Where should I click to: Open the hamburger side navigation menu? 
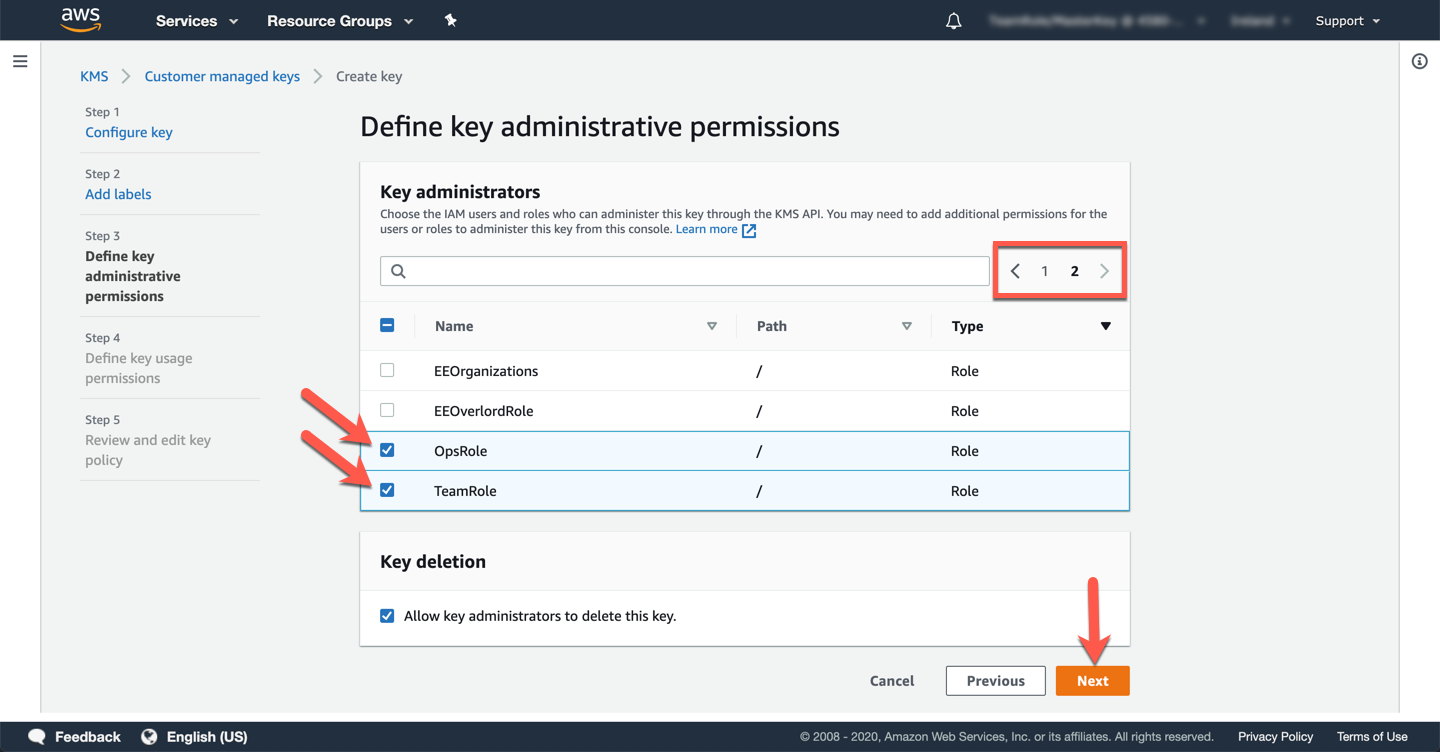click(x=20, y=62)
